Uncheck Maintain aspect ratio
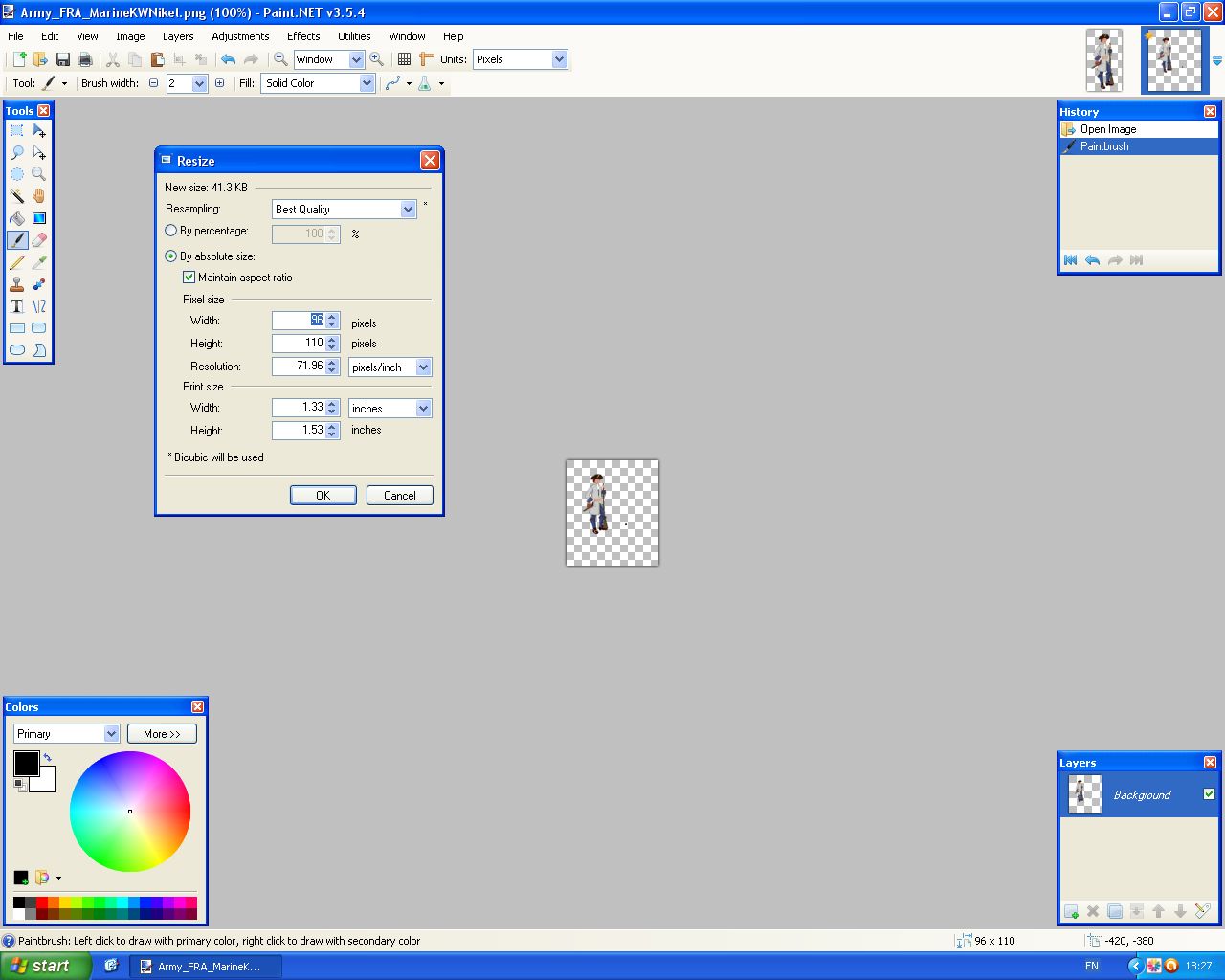This screenshot has height=980, width=1225. pyautogui.click(x=189, y=278)
